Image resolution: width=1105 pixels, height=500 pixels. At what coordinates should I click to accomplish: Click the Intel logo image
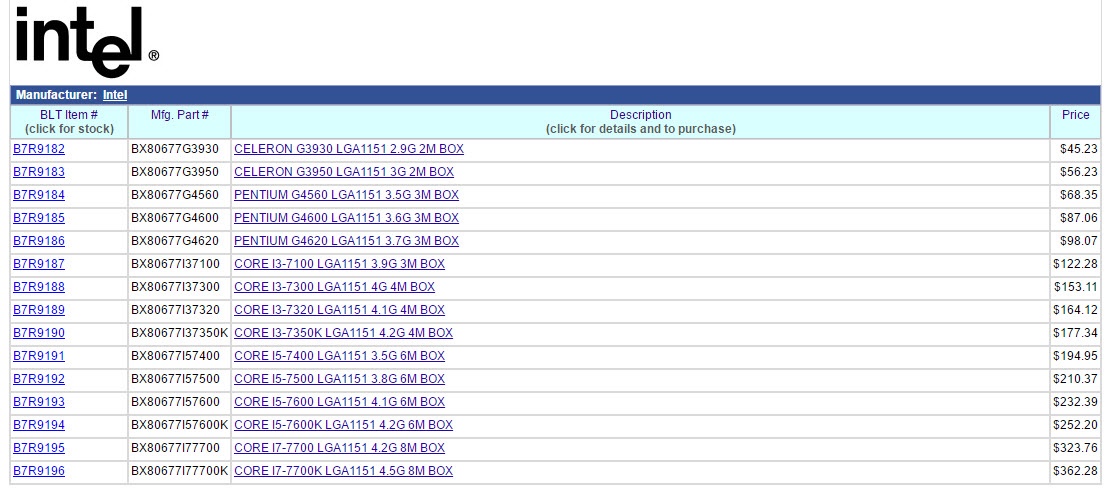tap(86, 42)
